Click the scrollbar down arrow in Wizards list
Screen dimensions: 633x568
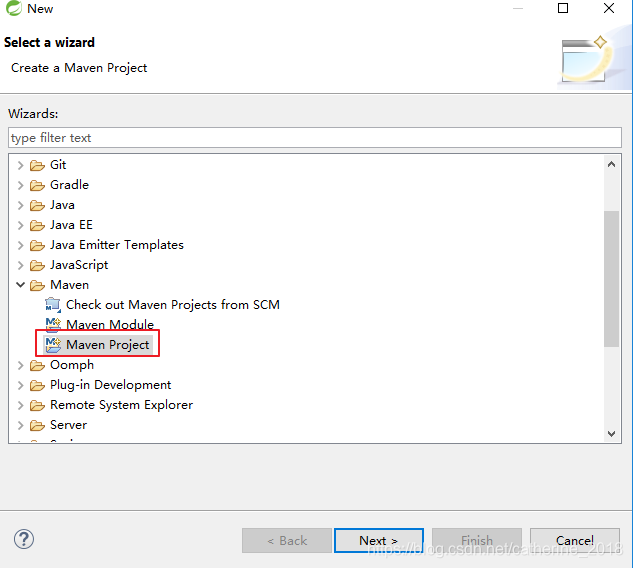[611, 434]
